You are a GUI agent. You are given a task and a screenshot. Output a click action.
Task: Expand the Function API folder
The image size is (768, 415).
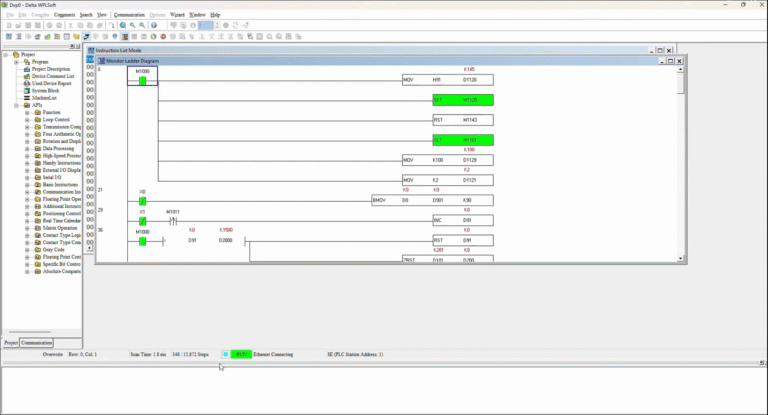coord(27,113)
